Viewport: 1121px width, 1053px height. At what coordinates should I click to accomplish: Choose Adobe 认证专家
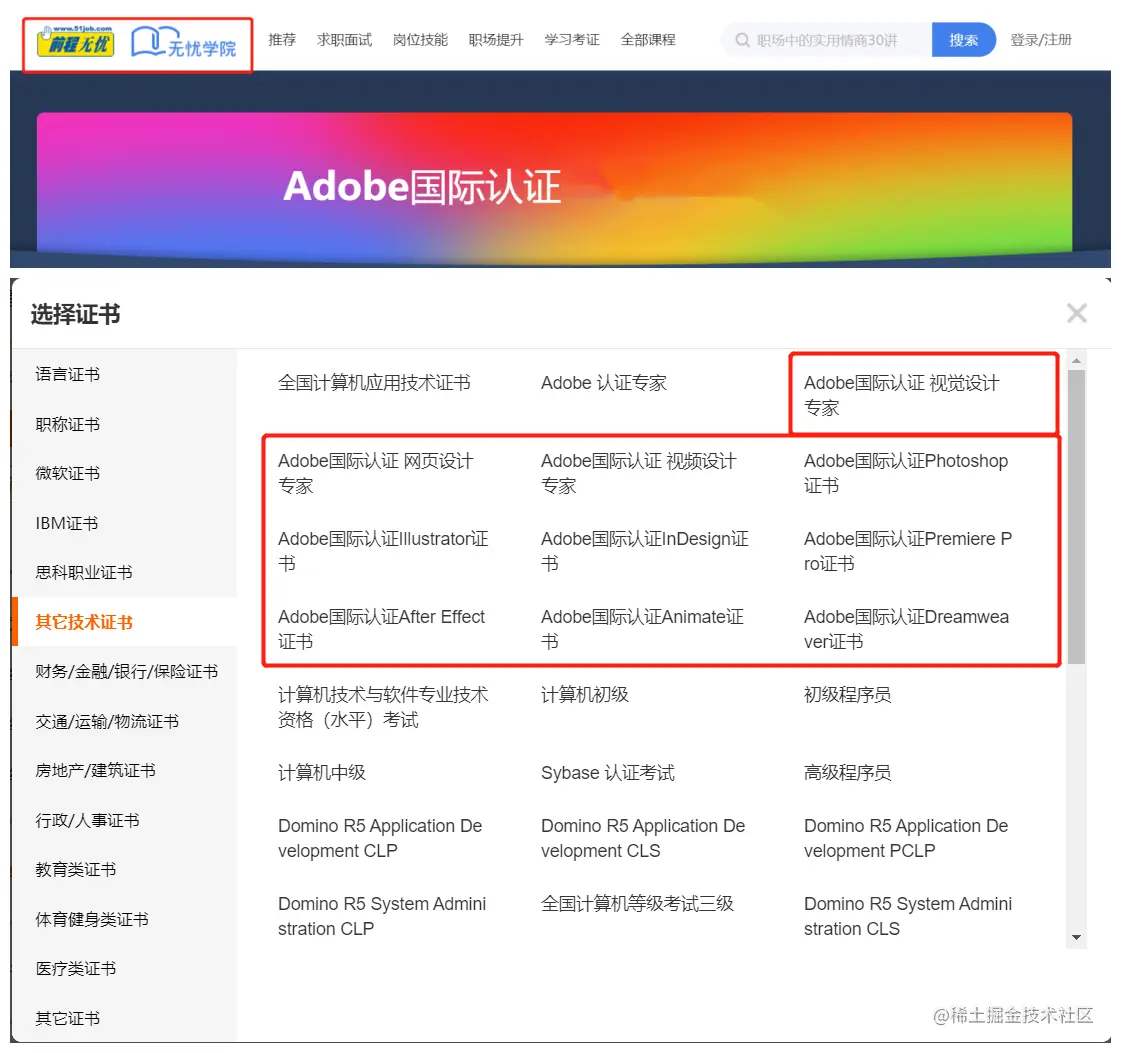point(604,383)
